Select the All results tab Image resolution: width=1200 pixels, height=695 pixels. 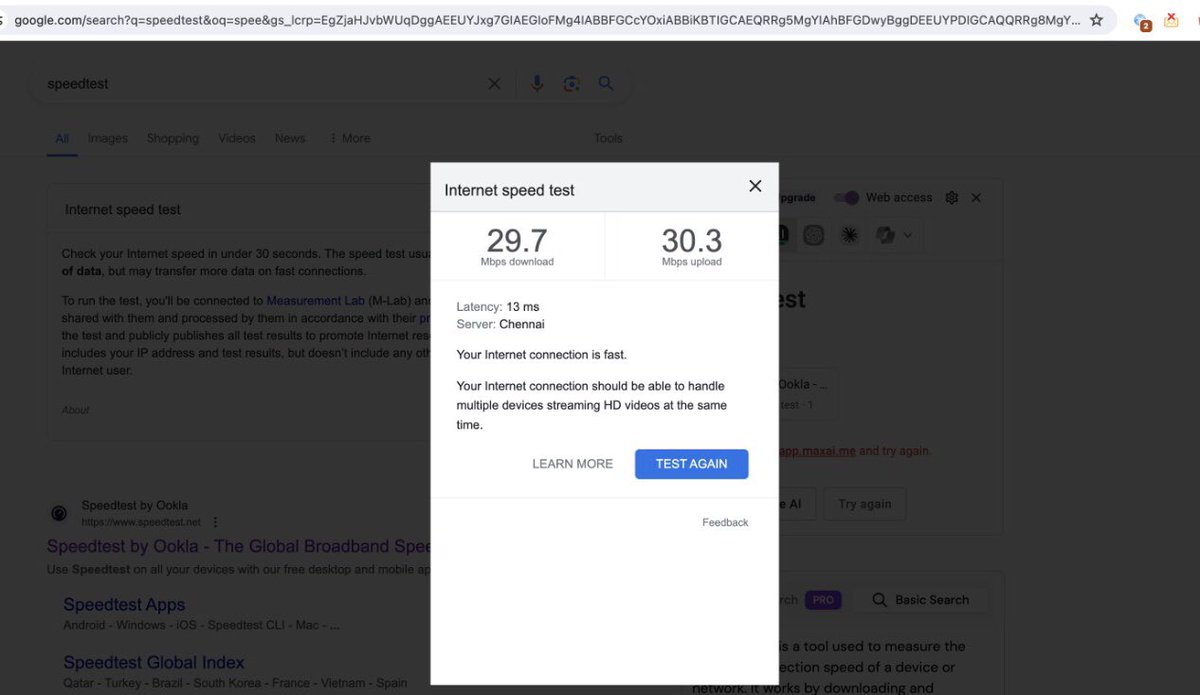point(62,138)
